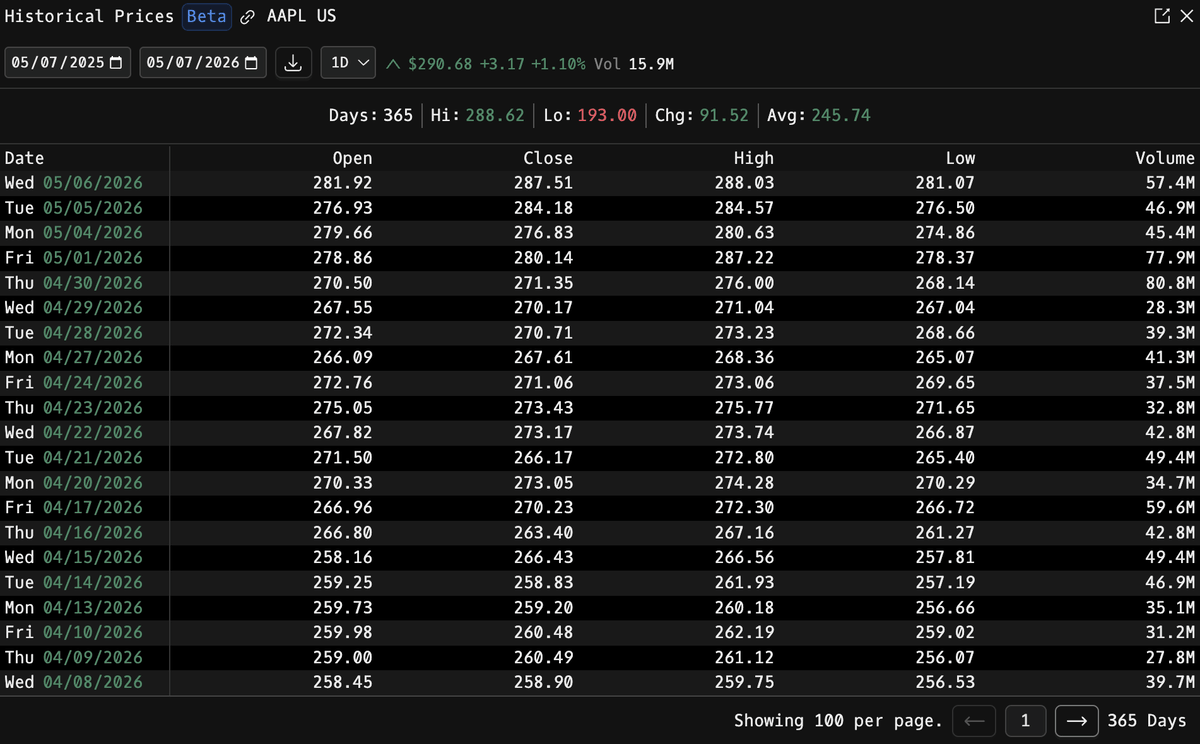Click the low price 256.07

pos(945,657)
